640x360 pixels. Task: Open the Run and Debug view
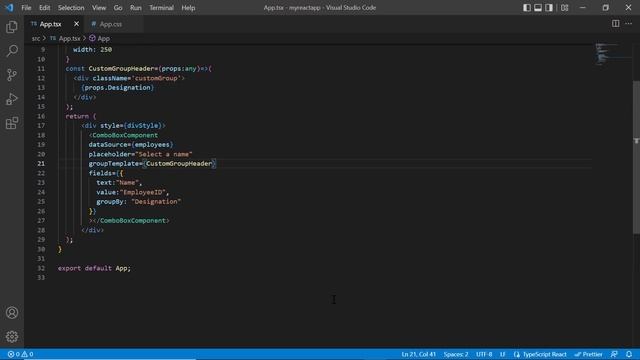click(x=12, y=99)
